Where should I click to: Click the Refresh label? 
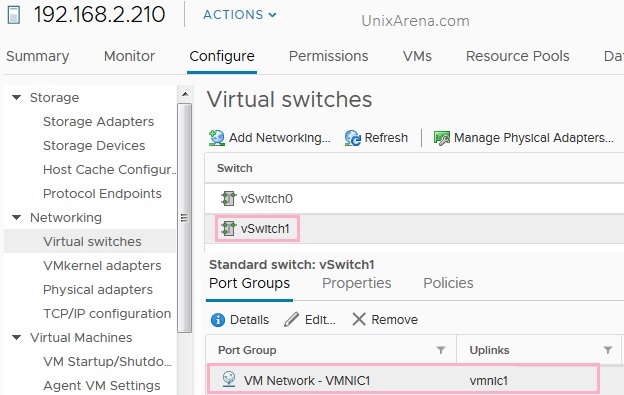pyautogui.click(x=386, y=138)
